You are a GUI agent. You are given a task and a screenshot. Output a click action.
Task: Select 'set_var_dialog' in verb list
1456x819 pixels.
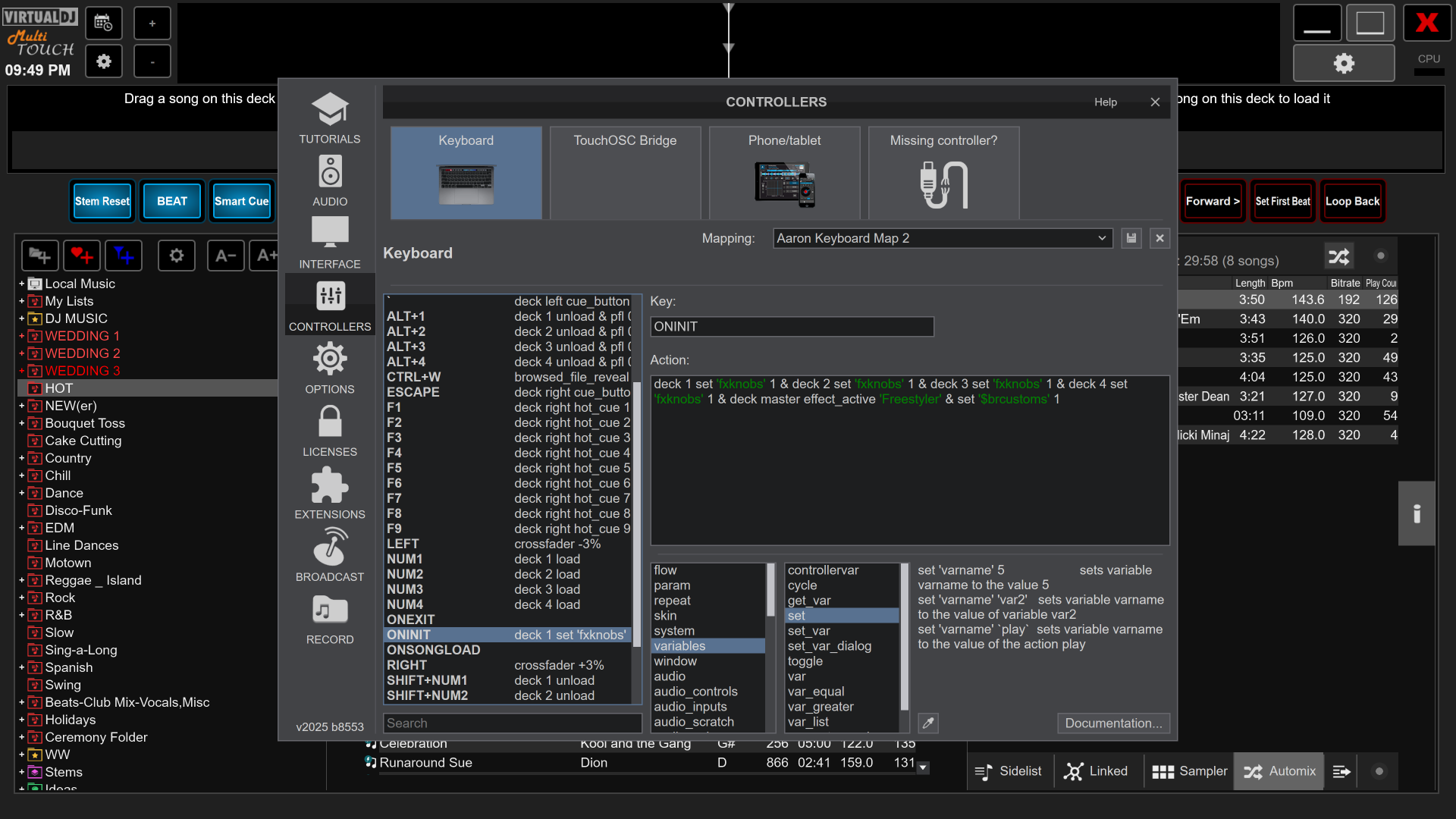coord(842,646)
